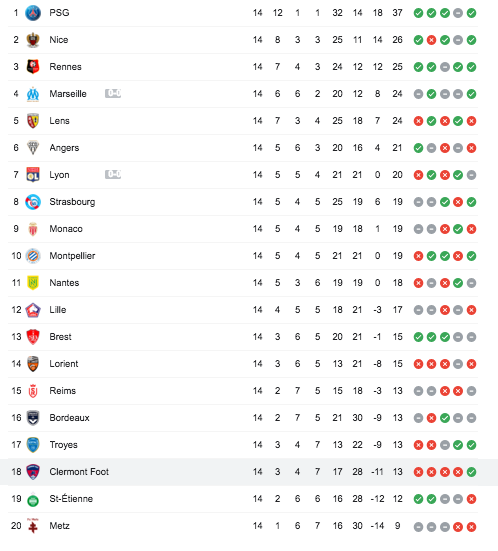Image resolution: width=498 pixels, height=551 pixels.
Task: Open the Marseille 0-0 live score badge
Action: [x=113, y=93]
